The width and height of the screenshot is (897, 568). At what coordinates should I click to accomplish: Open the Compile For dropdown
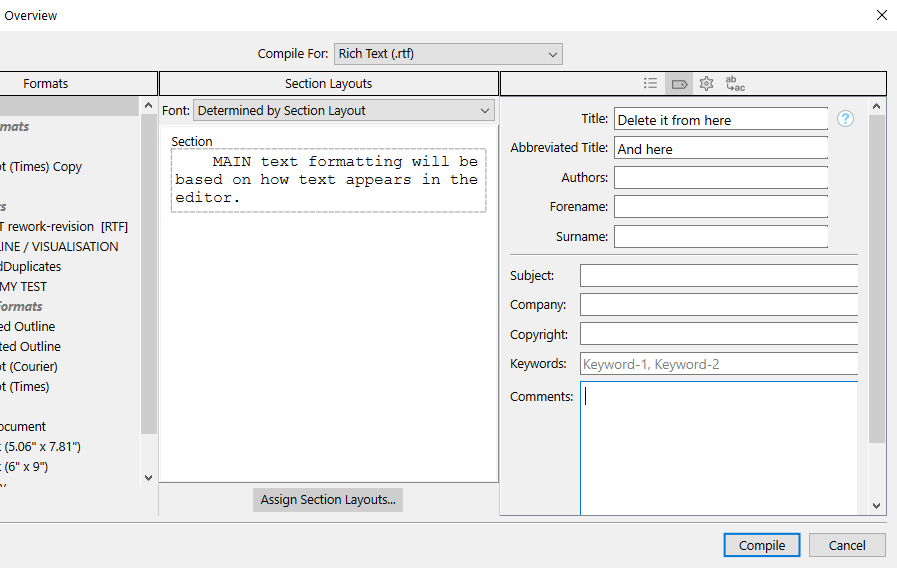[x=448, y=54]
